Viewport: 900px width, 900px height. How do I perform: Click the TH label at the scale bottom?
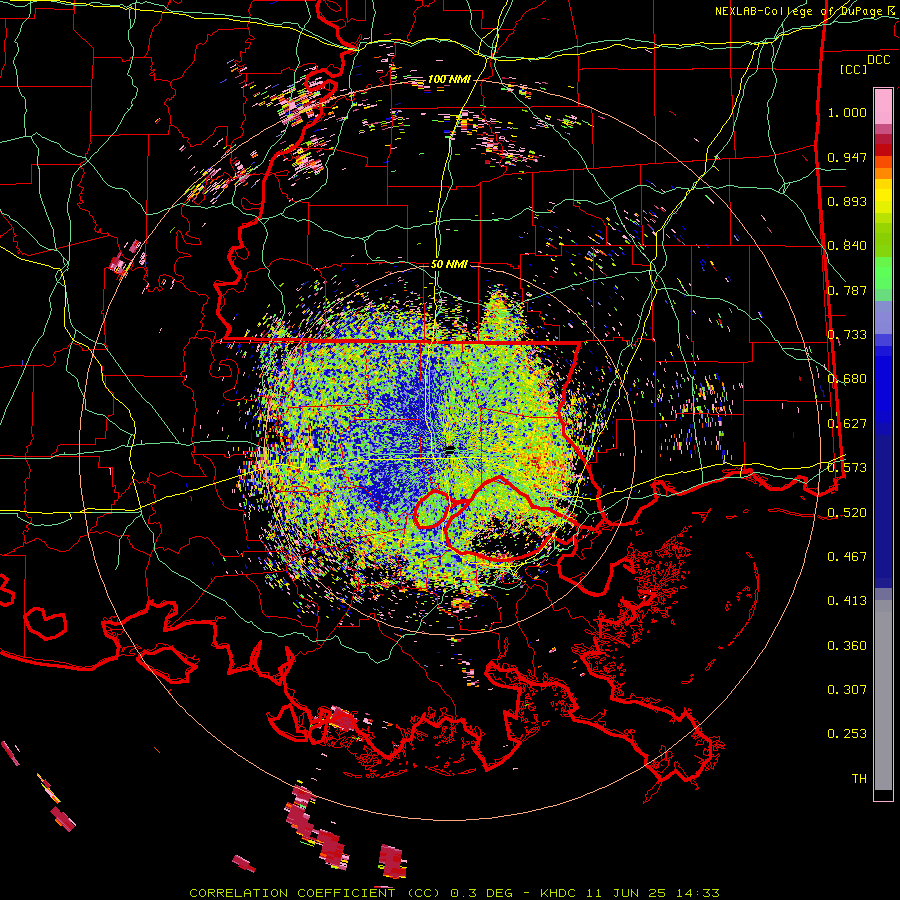click(859, 779)
